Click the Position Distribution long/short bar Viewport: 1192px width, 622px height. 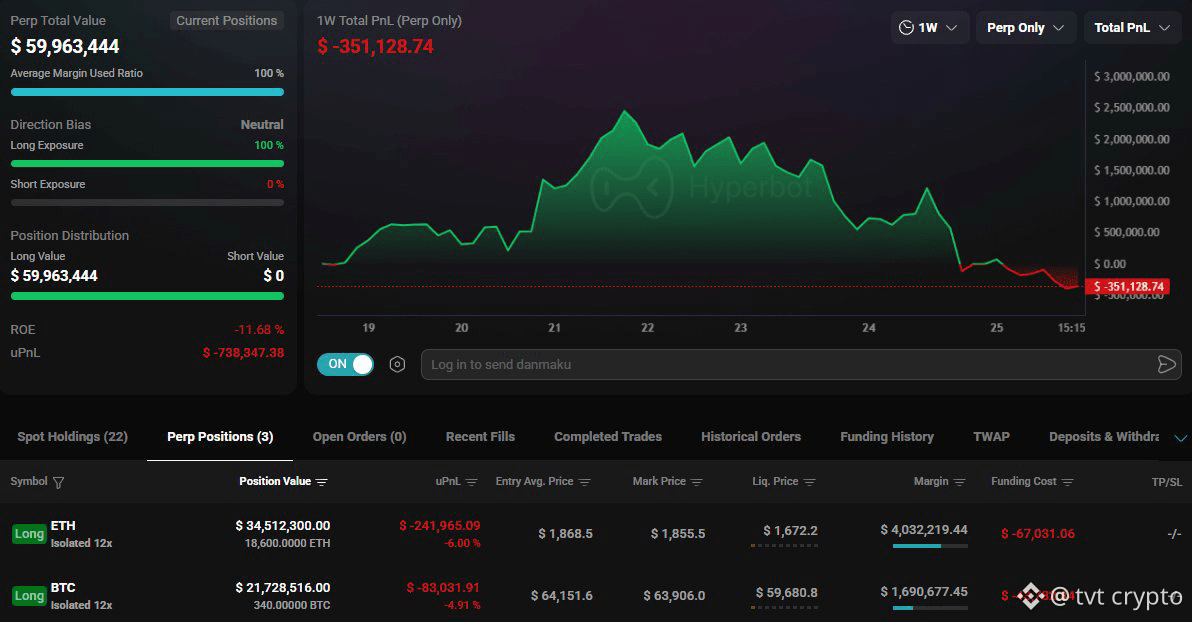click(147, 296)
